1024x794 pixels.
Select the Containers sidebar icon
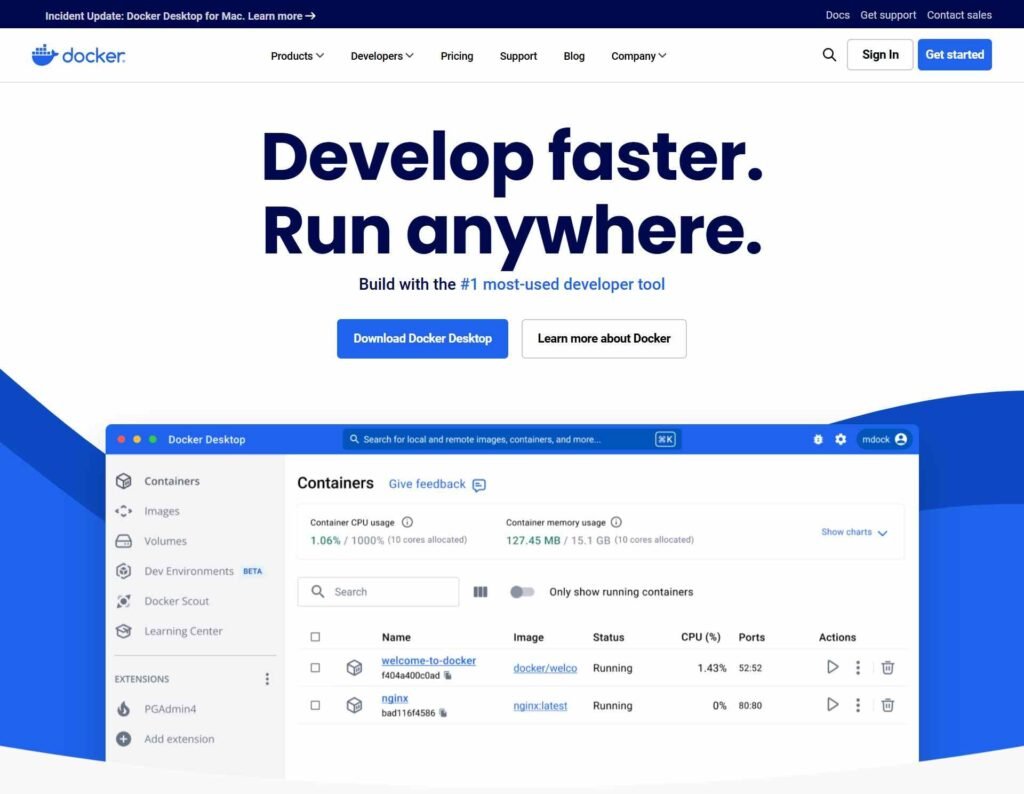123,481
